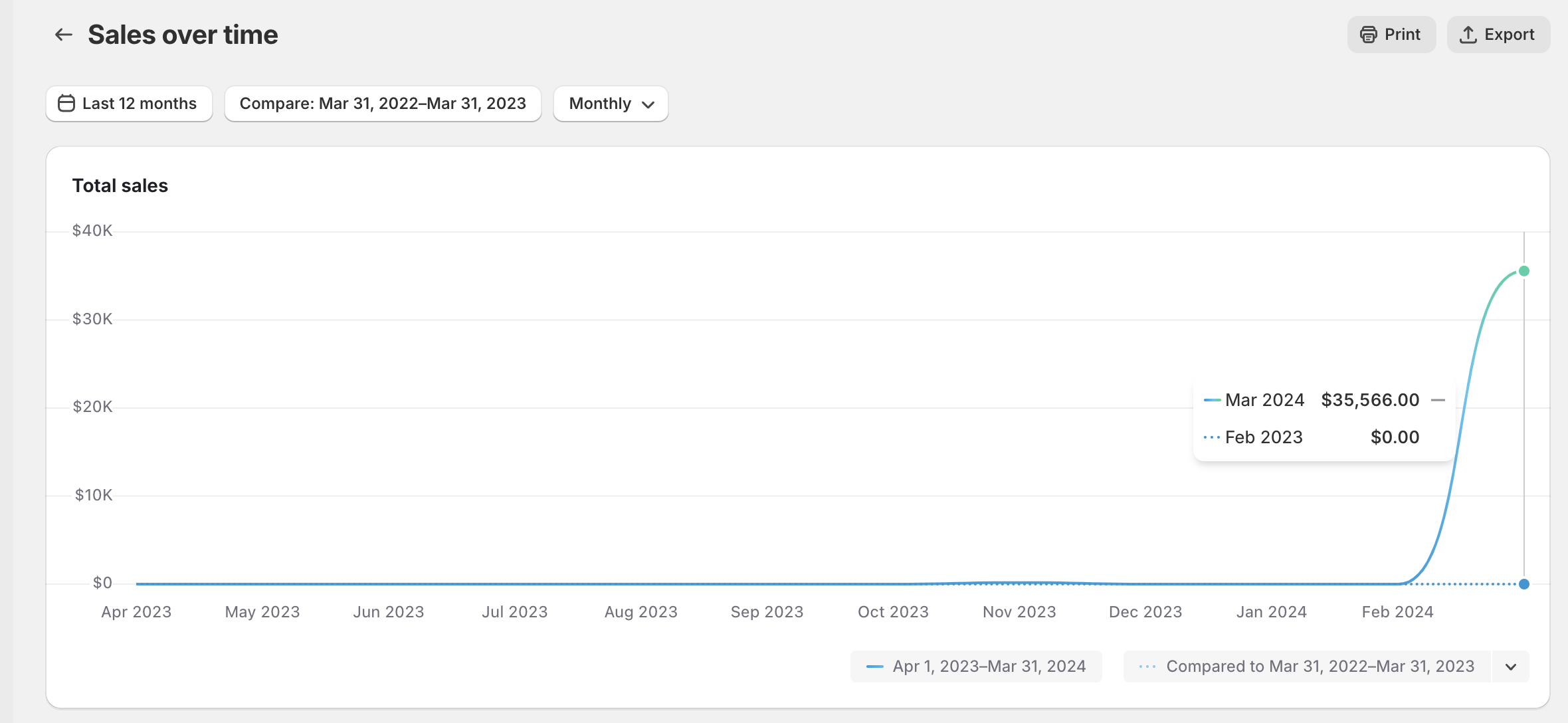Image resolution: width=1568 pixels, height=723 pixels.
Task: Open the Monthly interval dropdown
Action: (x=611, y=104)
